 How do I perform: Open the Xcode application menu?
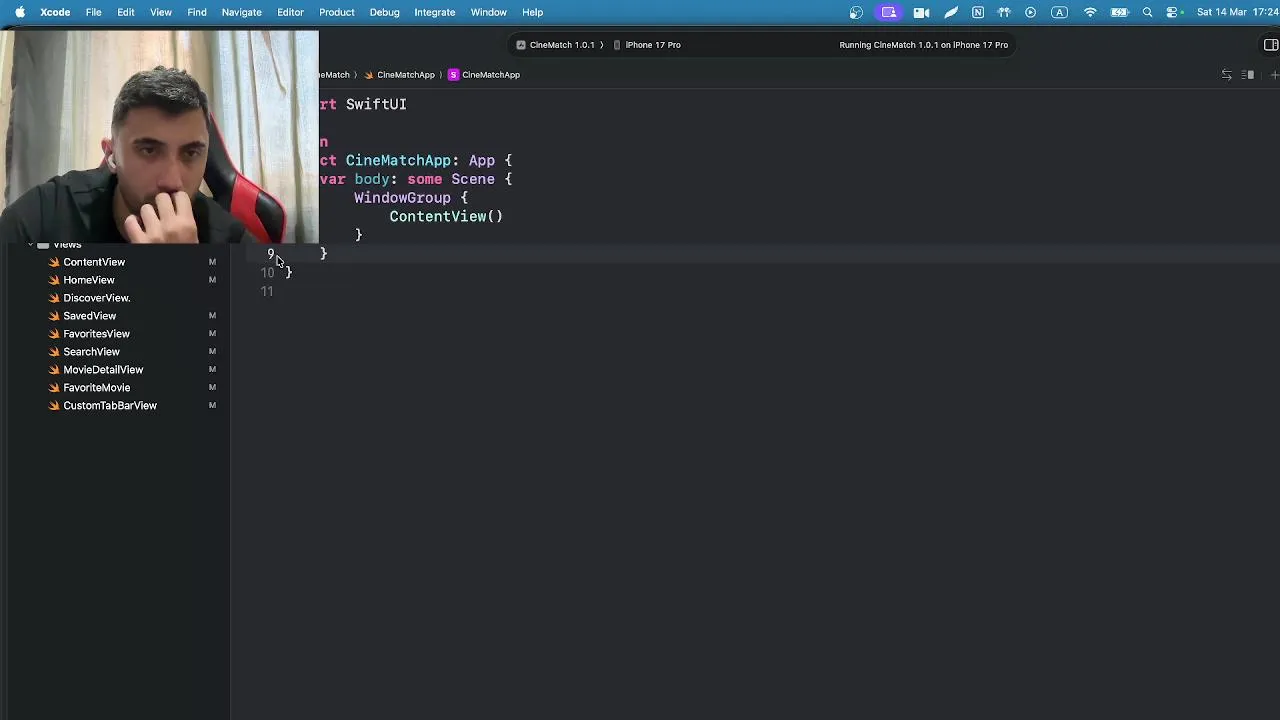click(x=55, y=12)
